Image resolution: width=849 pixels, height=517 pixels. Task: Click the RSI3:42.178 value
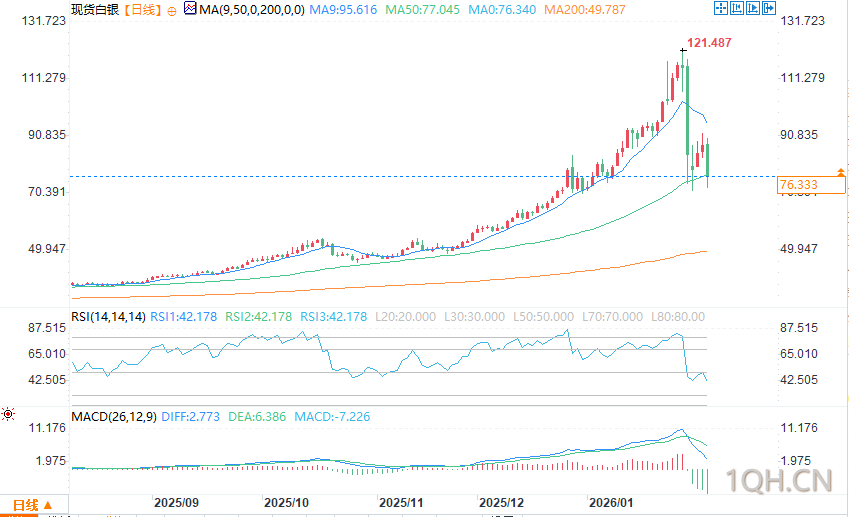pos(334,317)
